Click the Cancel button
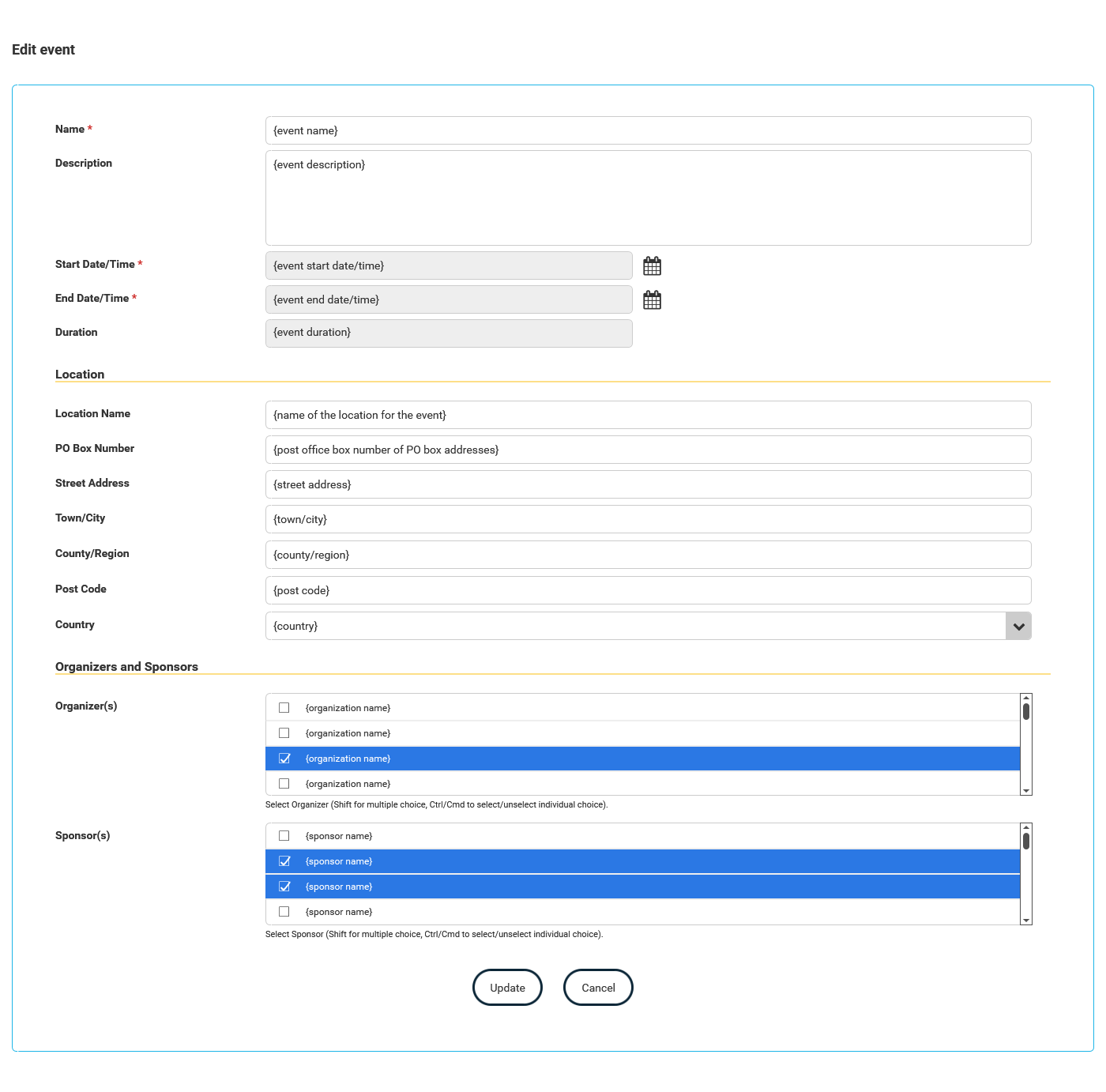This screenshot has width=1106, height=1092. coord(598,988)
